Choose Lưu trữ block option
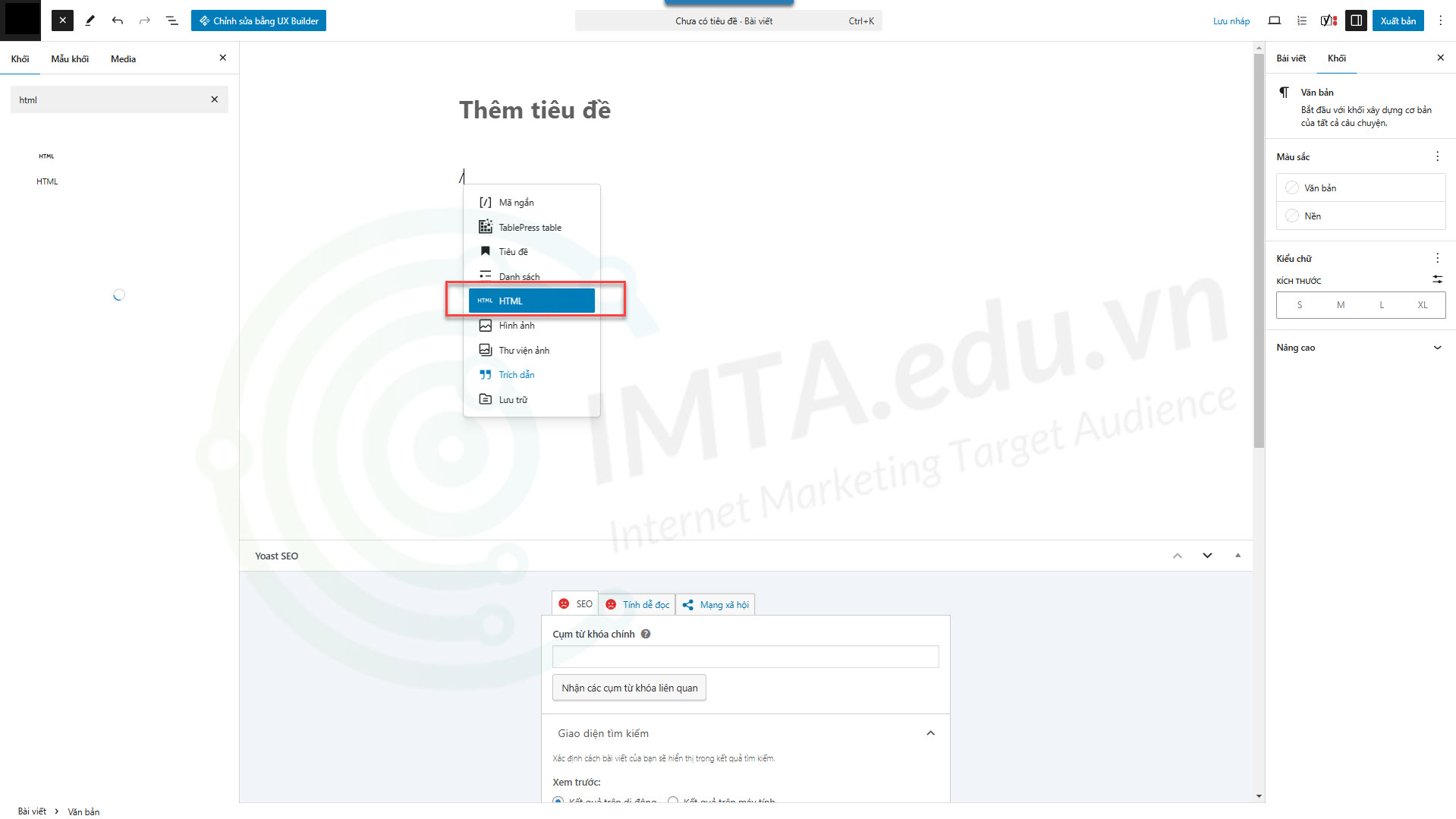This screenshot has height=819, width=1456. pyautogui.click(x=531, y=399)
